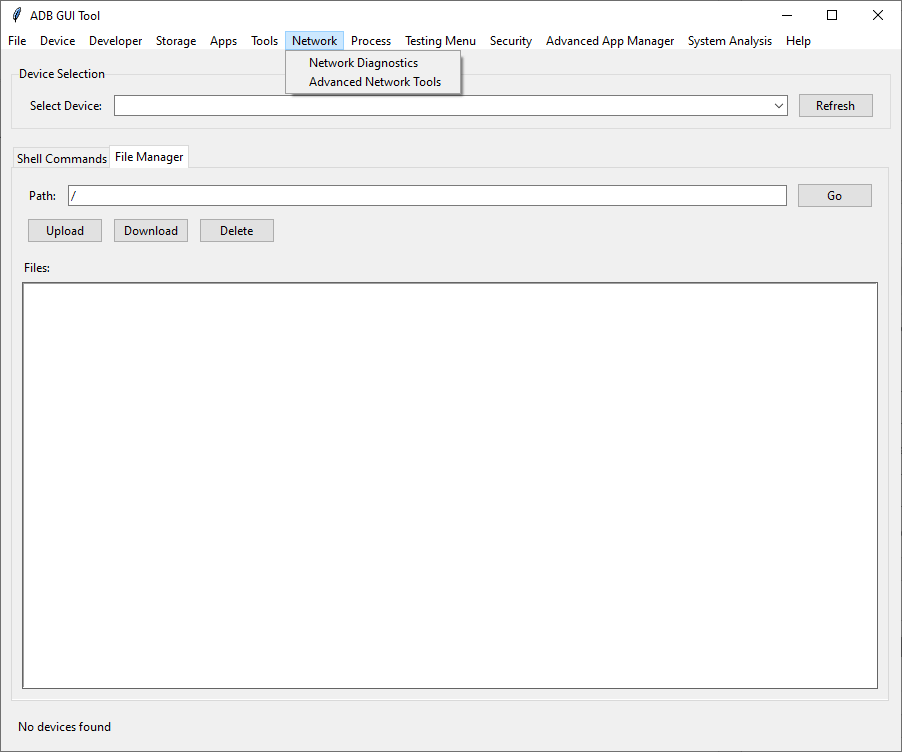Switch to the Shell Commands tab
Viewport: 902px width, 752px height.
coord(61,158)
